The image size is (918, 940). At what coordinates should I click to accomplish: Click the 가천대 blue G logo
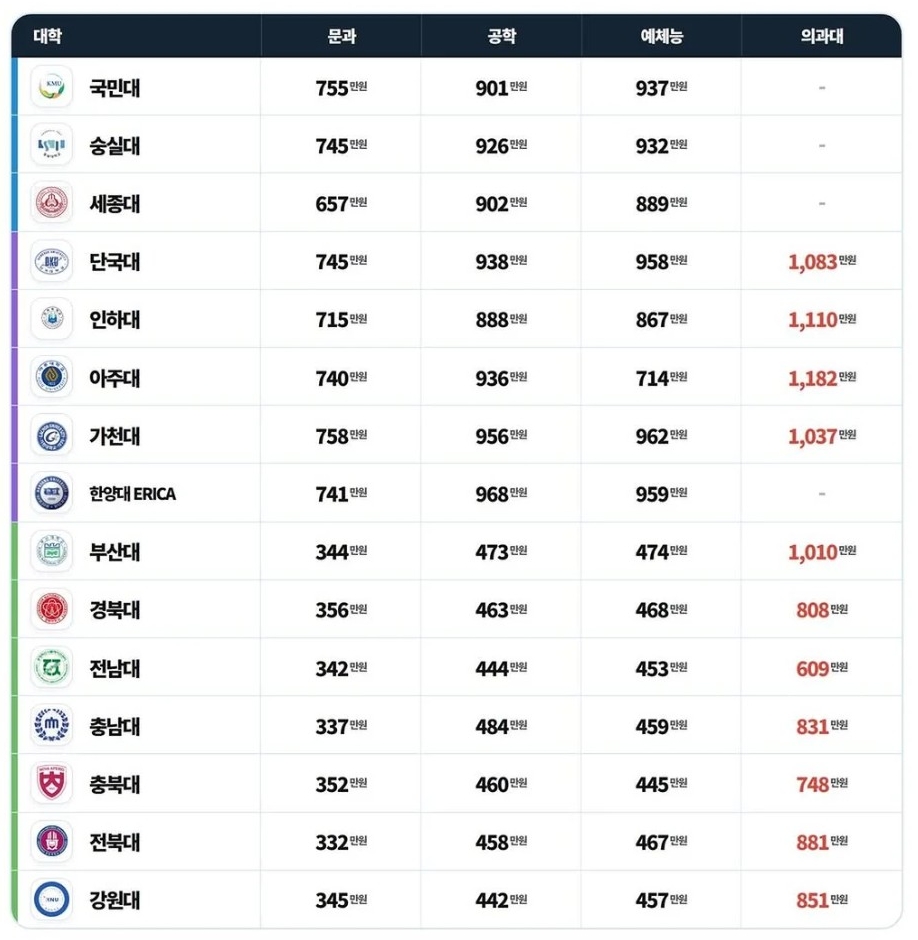click(52, 436)
